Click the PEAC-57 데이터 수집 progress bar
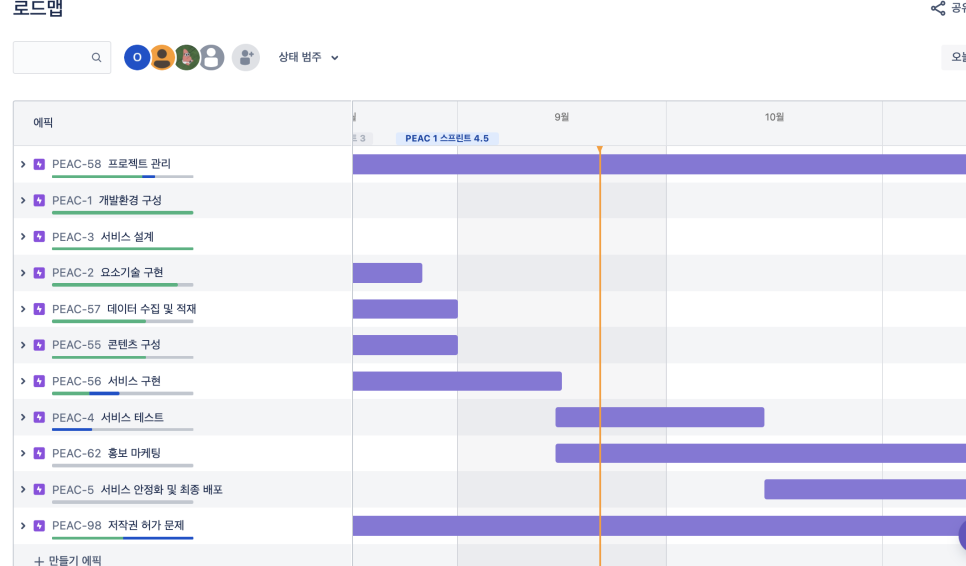 coord(122,321)
